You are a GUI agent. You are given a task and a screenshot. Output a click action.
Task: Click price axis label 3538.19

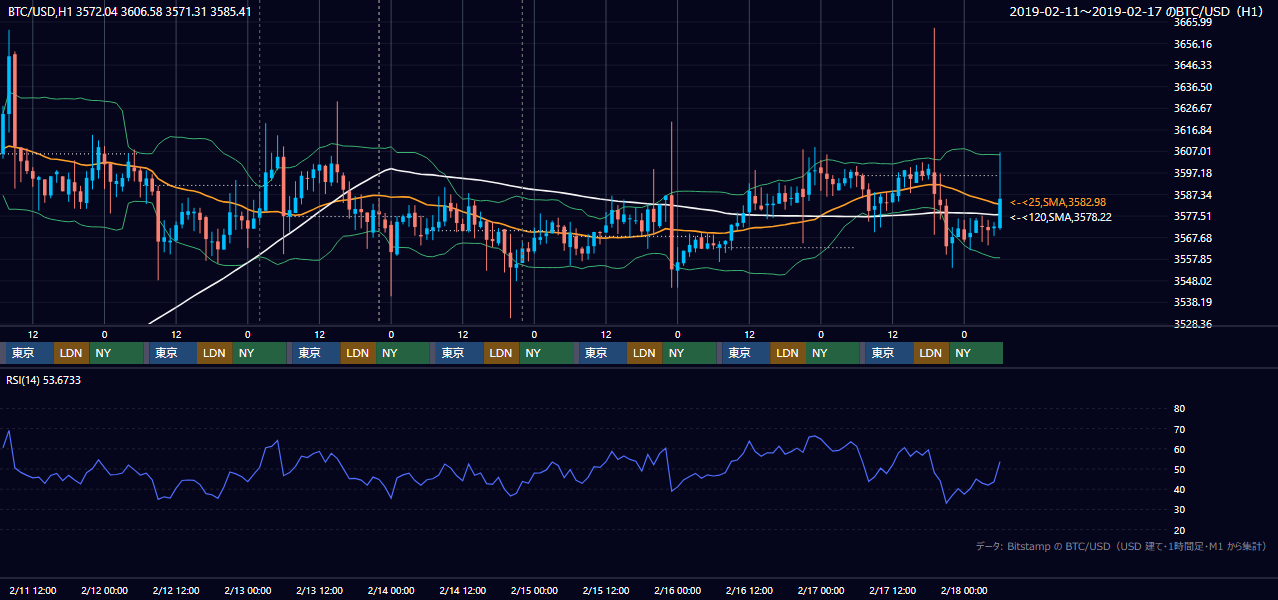click(x=1193, y=302)
